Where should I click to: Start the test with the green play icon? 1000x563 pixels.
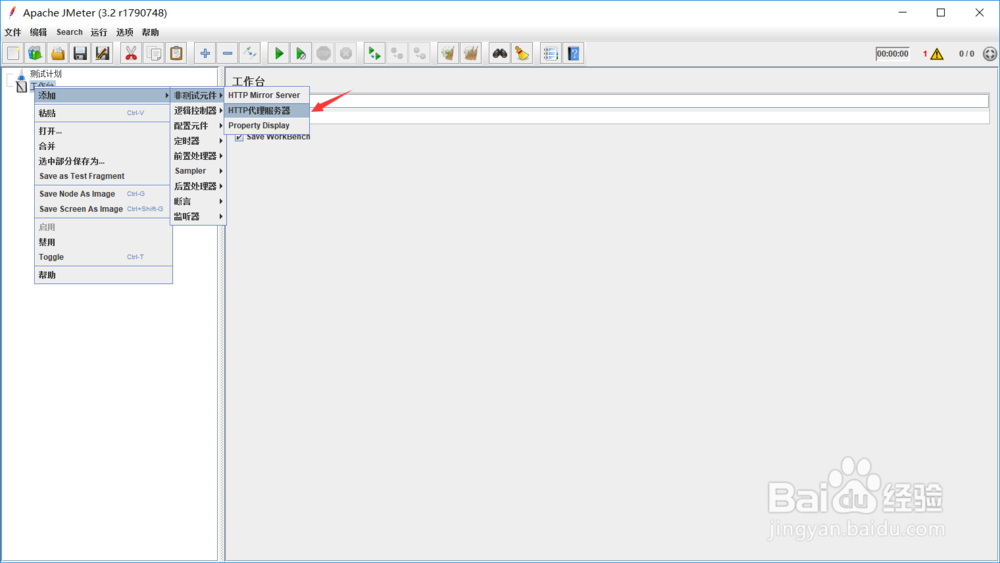[279, 54]
